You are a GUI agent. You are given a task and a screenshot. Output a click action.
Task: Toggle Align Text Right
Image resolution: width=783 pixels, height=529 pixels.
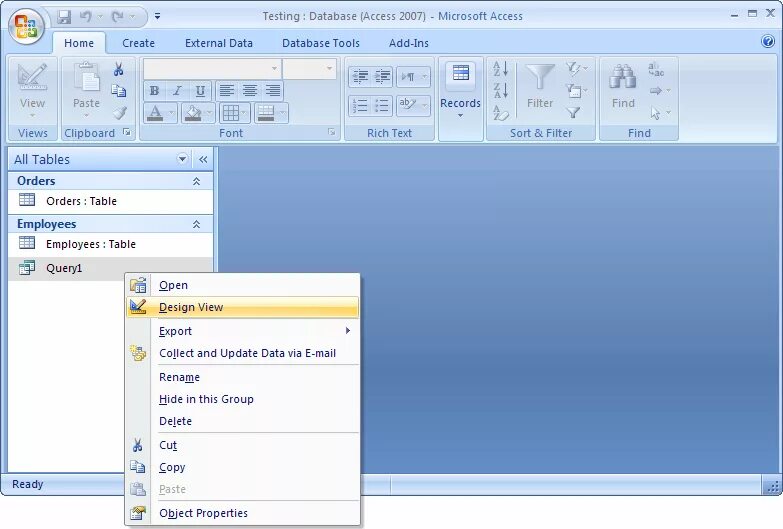point(272,91)
